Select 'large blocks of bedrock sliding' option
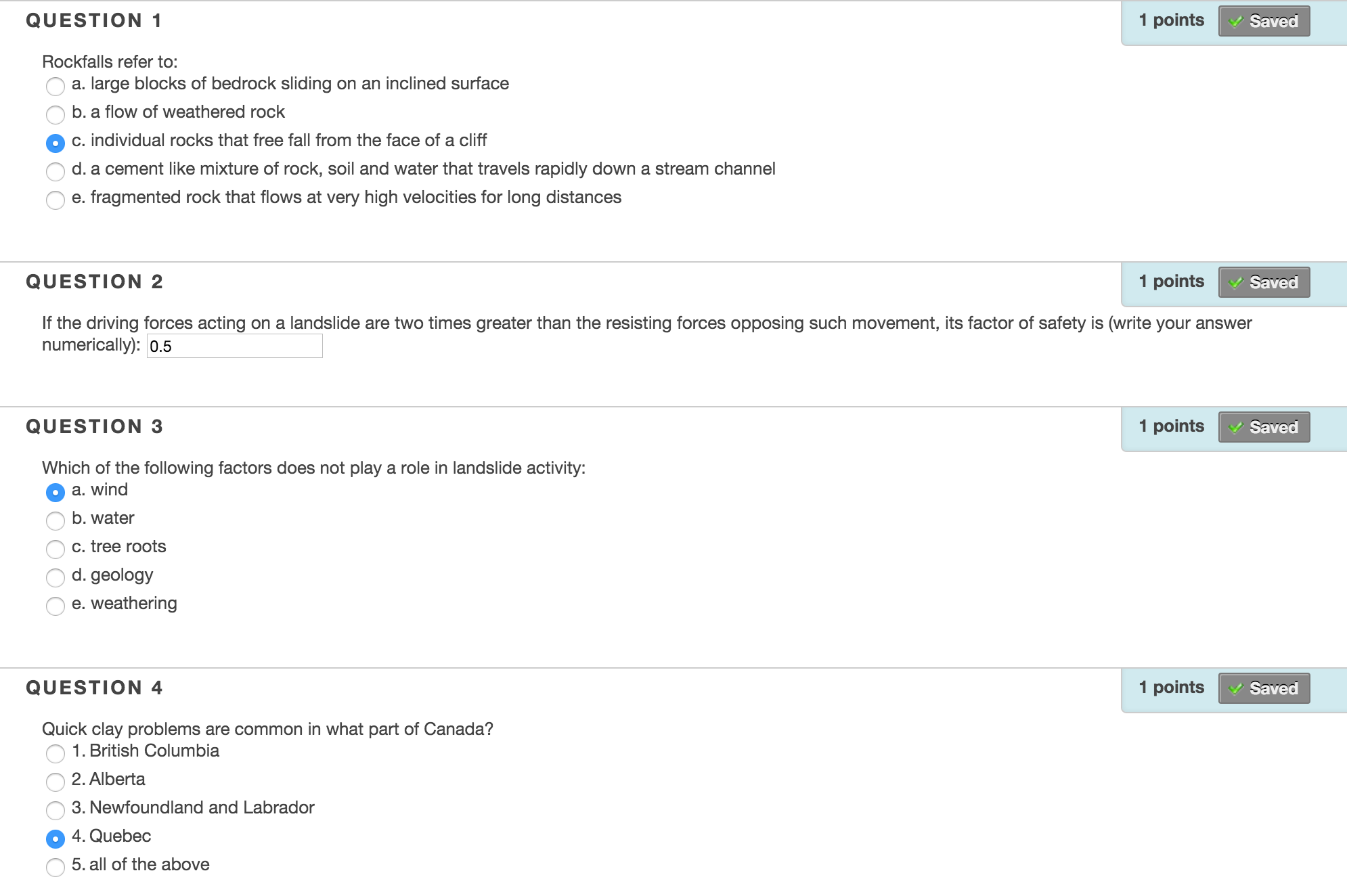The width and height of the screenshot is (1347, 896). coord(56,86)
